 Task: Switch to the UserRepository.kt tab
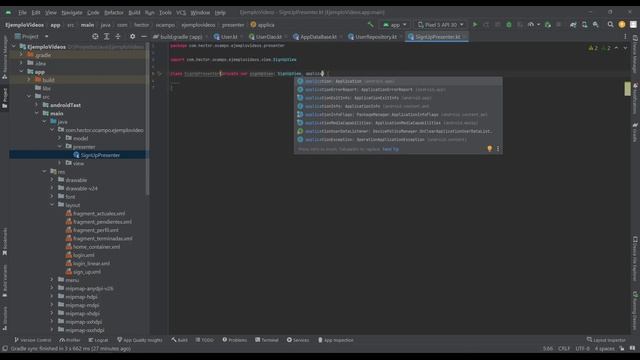(x=372, y=37)
